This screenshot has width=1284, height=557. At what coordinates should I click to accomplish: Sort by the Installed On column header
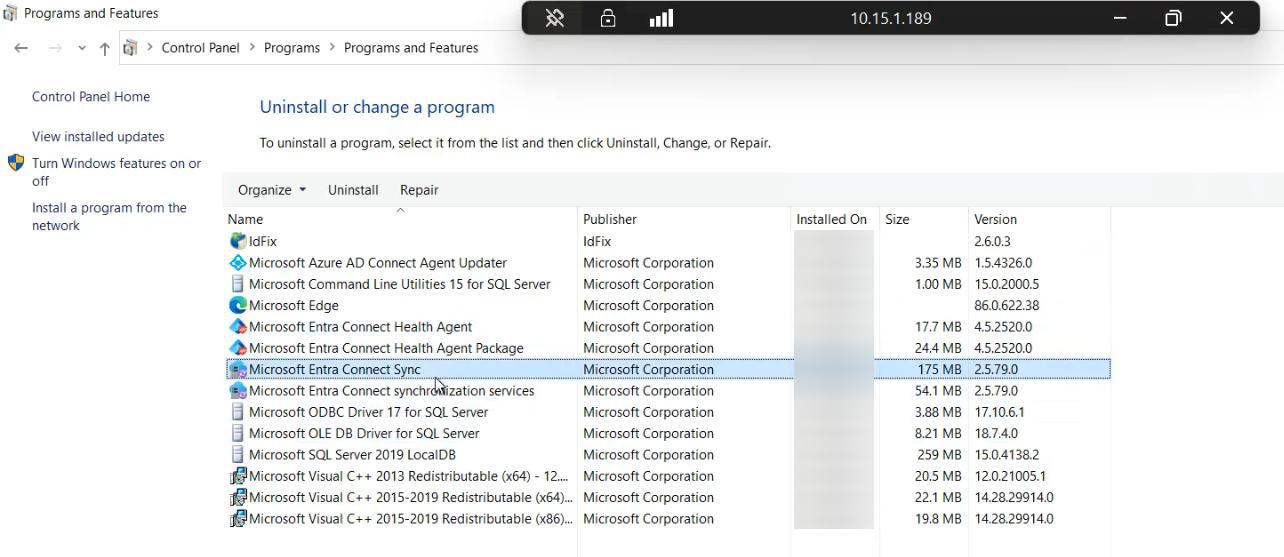tap(833, 219)
